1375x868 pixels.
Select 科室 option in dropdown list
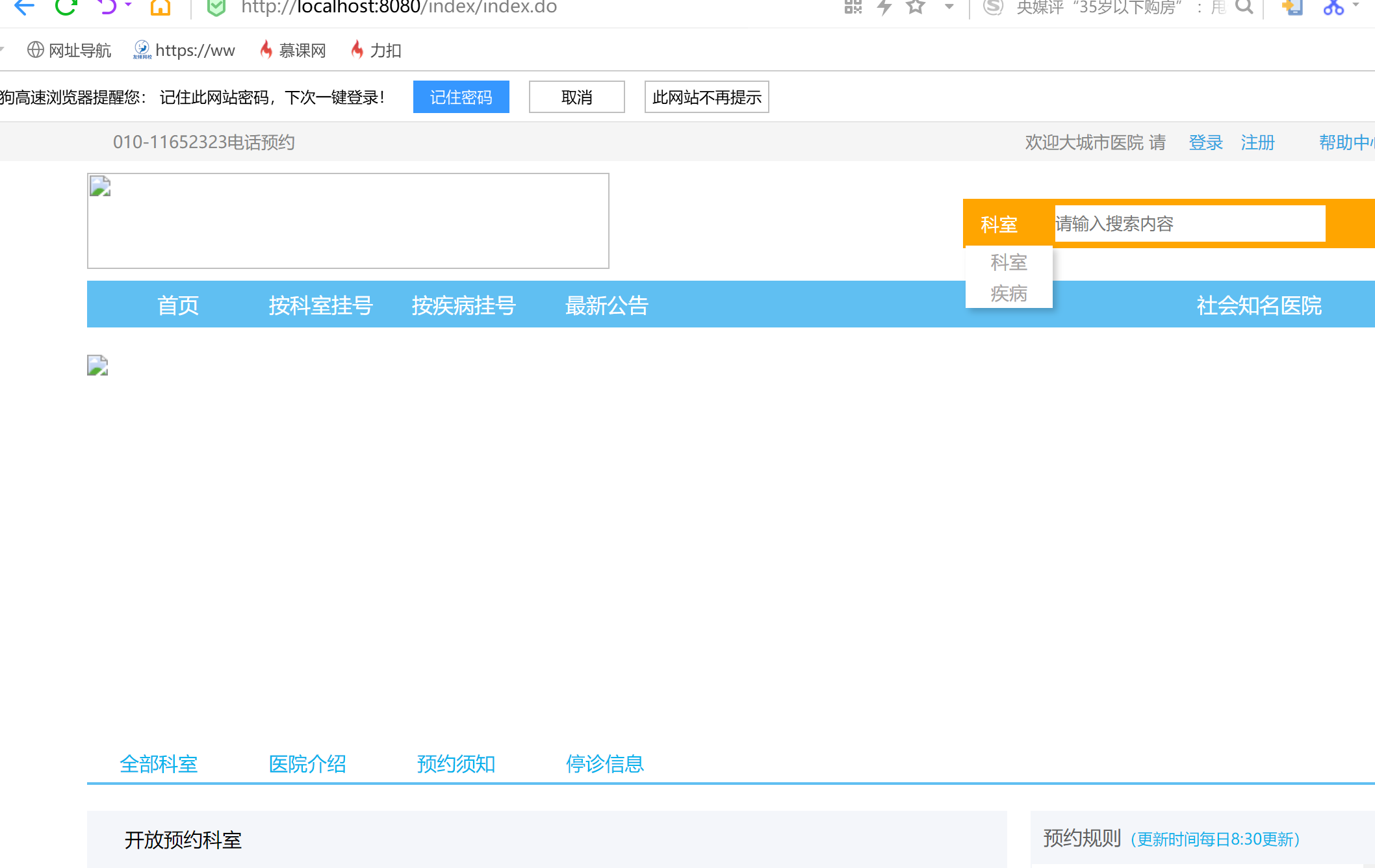point(1009,262)
